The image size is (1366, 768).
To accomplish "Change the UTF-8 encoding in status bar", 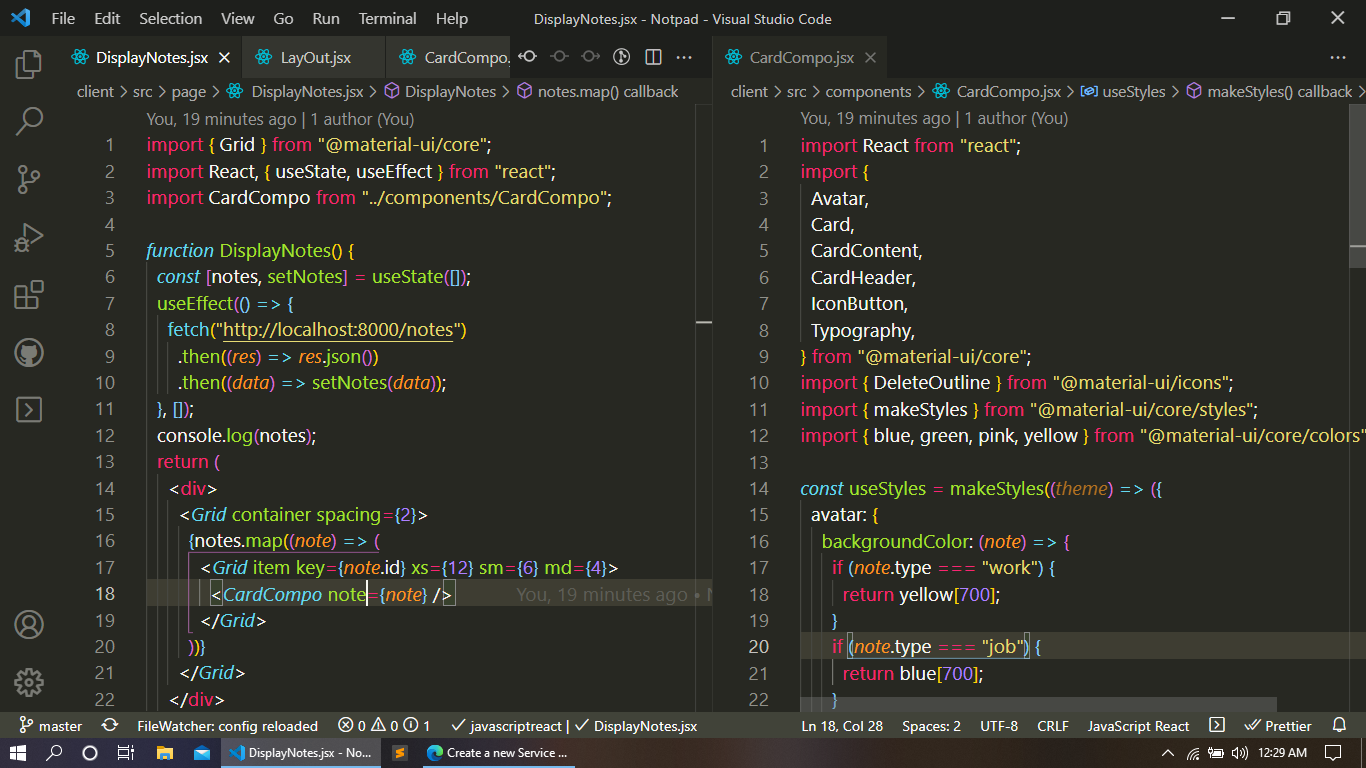I will (999, 726).
